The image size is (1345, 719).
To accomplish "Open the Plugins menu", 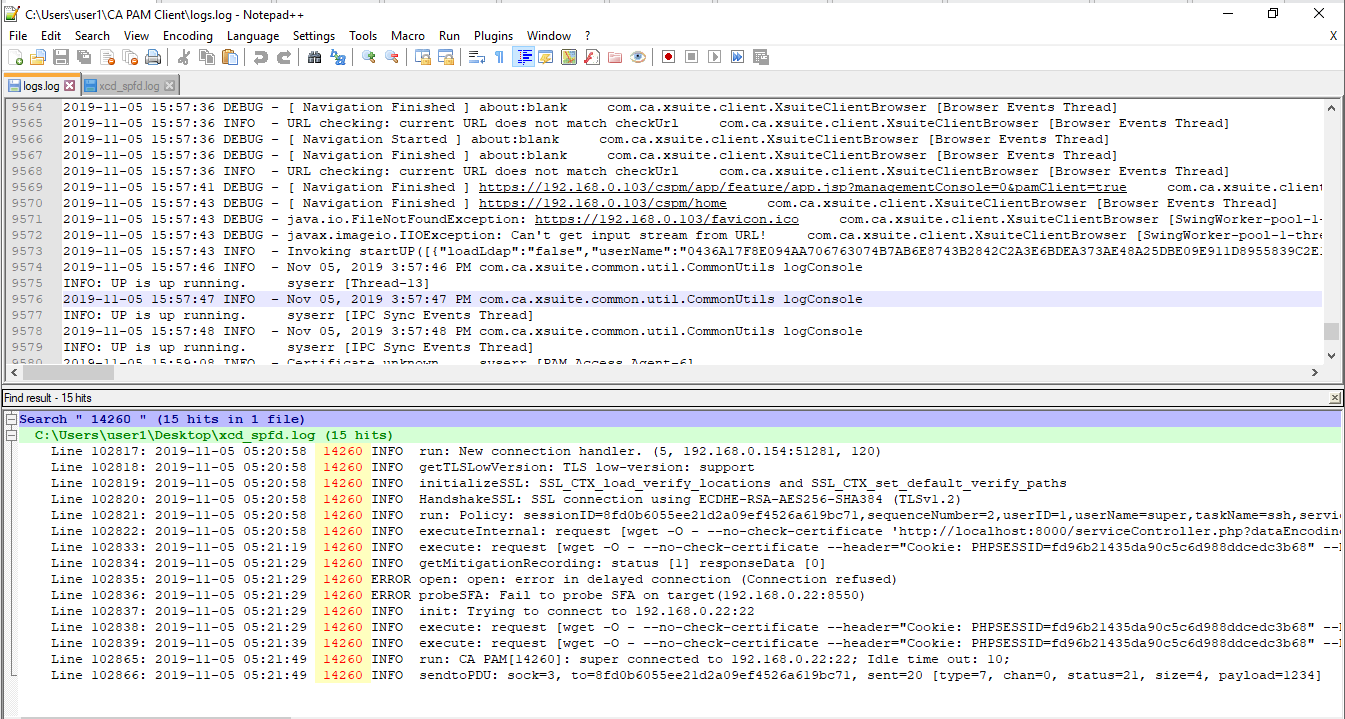I will 492,35.
